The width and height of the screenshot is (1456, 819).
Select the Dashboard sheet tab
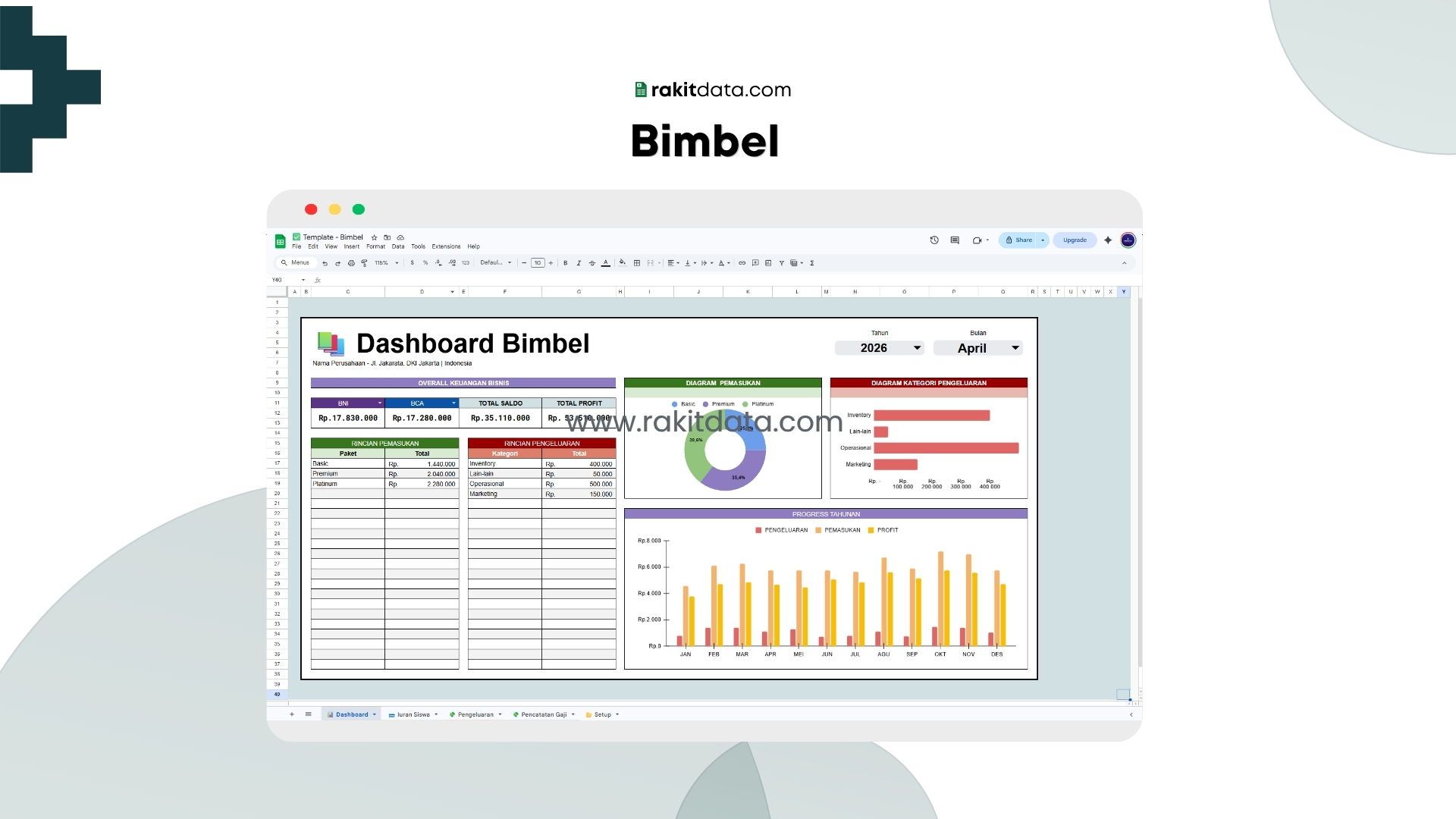(x=352, y=714)
